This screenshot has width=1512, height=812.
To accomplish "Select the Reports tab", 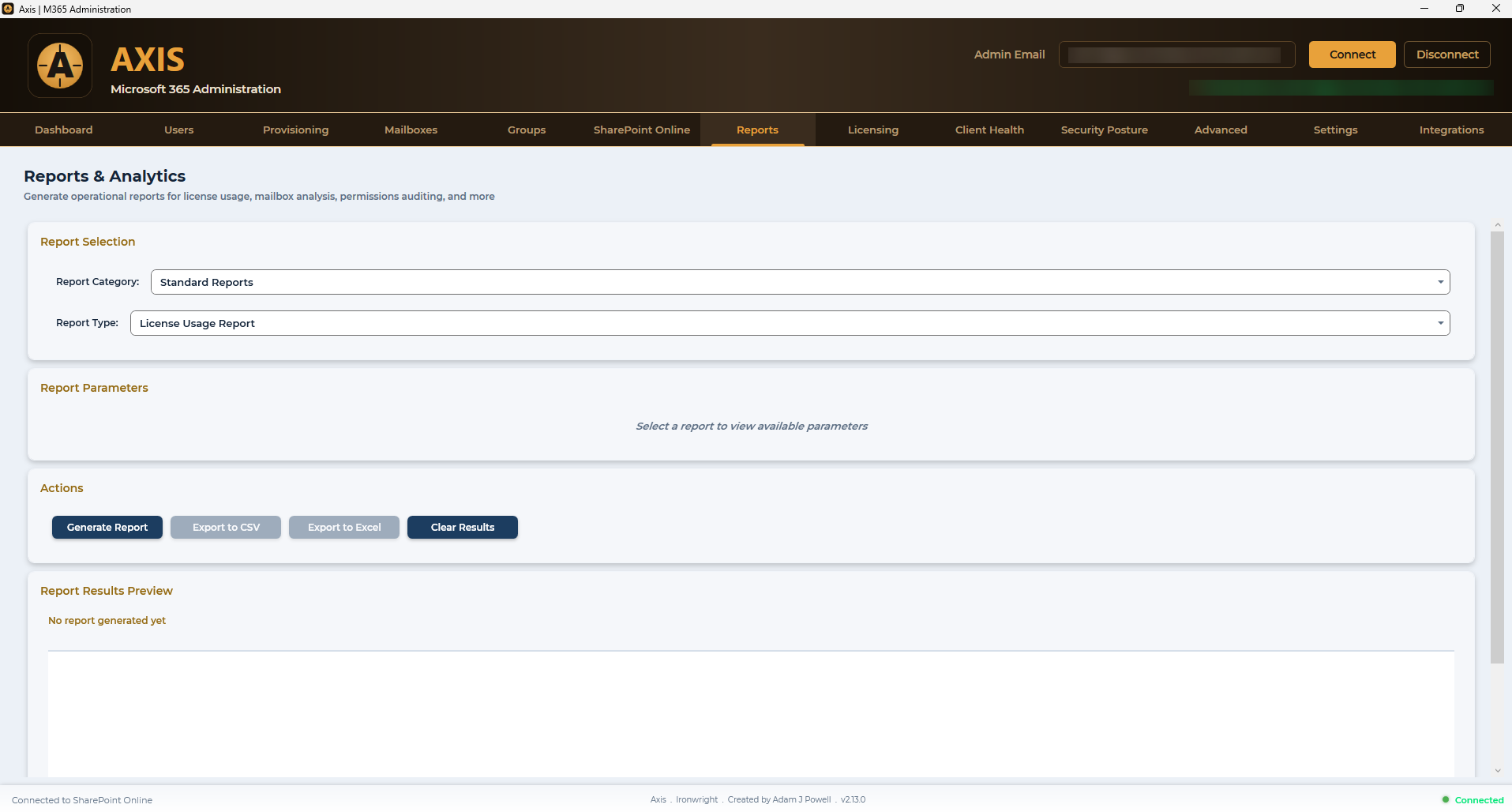I will [x=758, y=130].
